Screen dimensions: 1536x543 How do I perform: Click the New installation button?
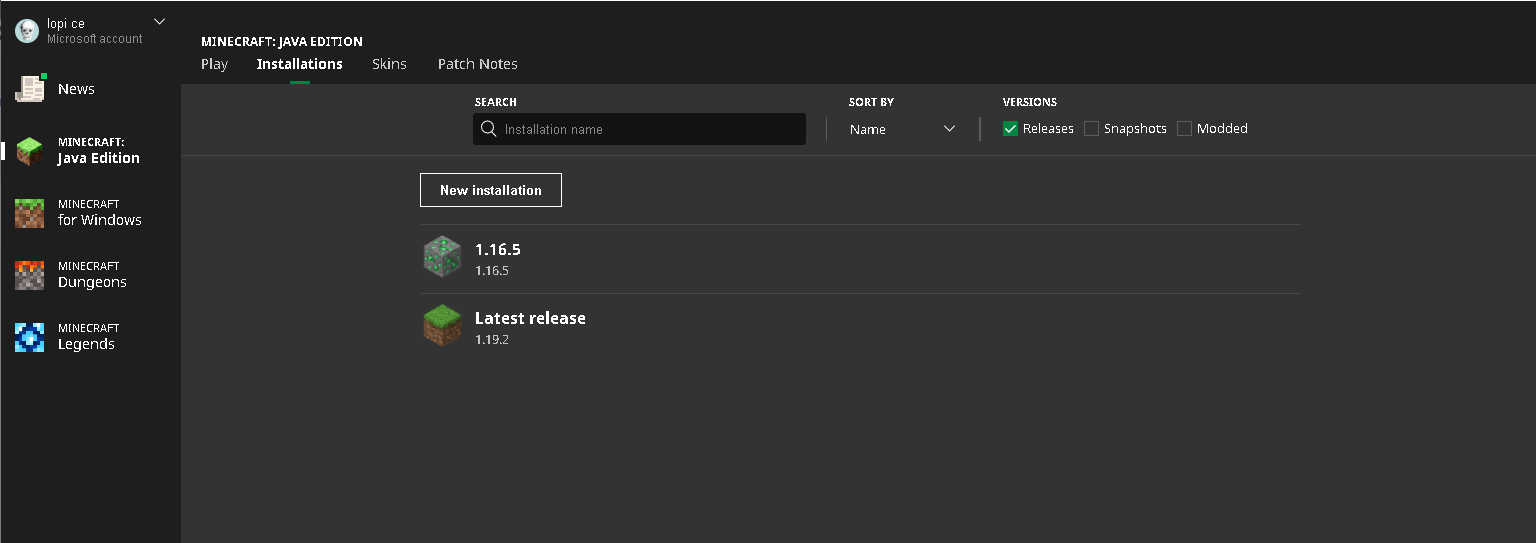click(490, 190)
